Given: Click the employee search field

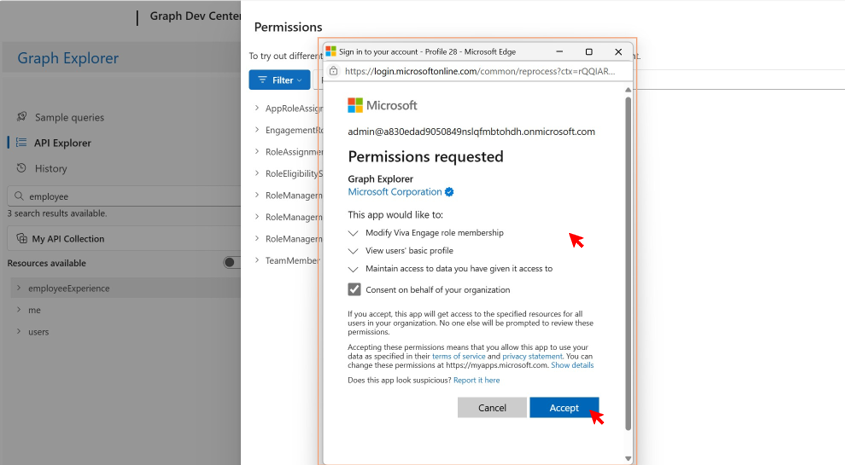Looking at the screenshot, I should [124, 196].
